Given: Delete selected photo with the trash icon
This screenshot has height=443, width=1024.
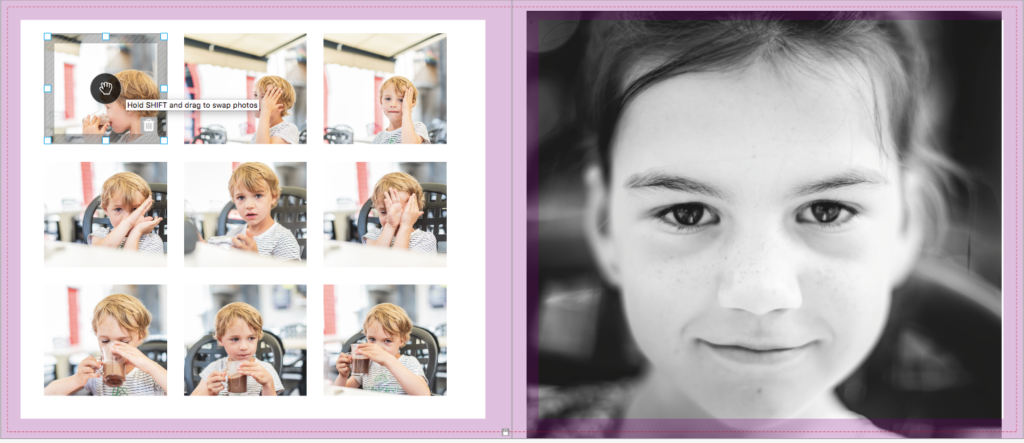Looking at the screenshot, I should coord(149,125).
